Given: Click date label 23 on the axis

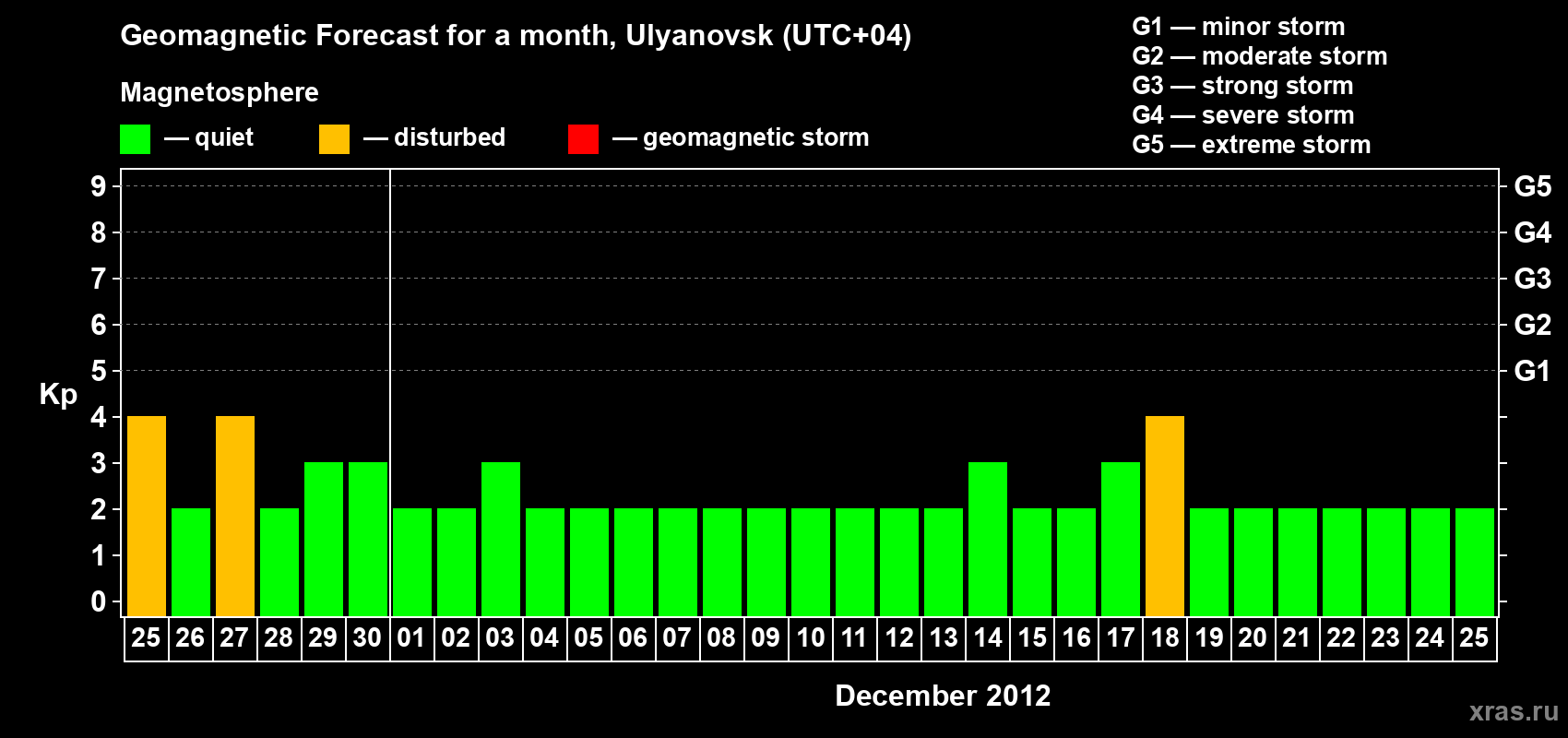Looking at the screenshot, I should pyautogui.click(x=1385, y=637).
